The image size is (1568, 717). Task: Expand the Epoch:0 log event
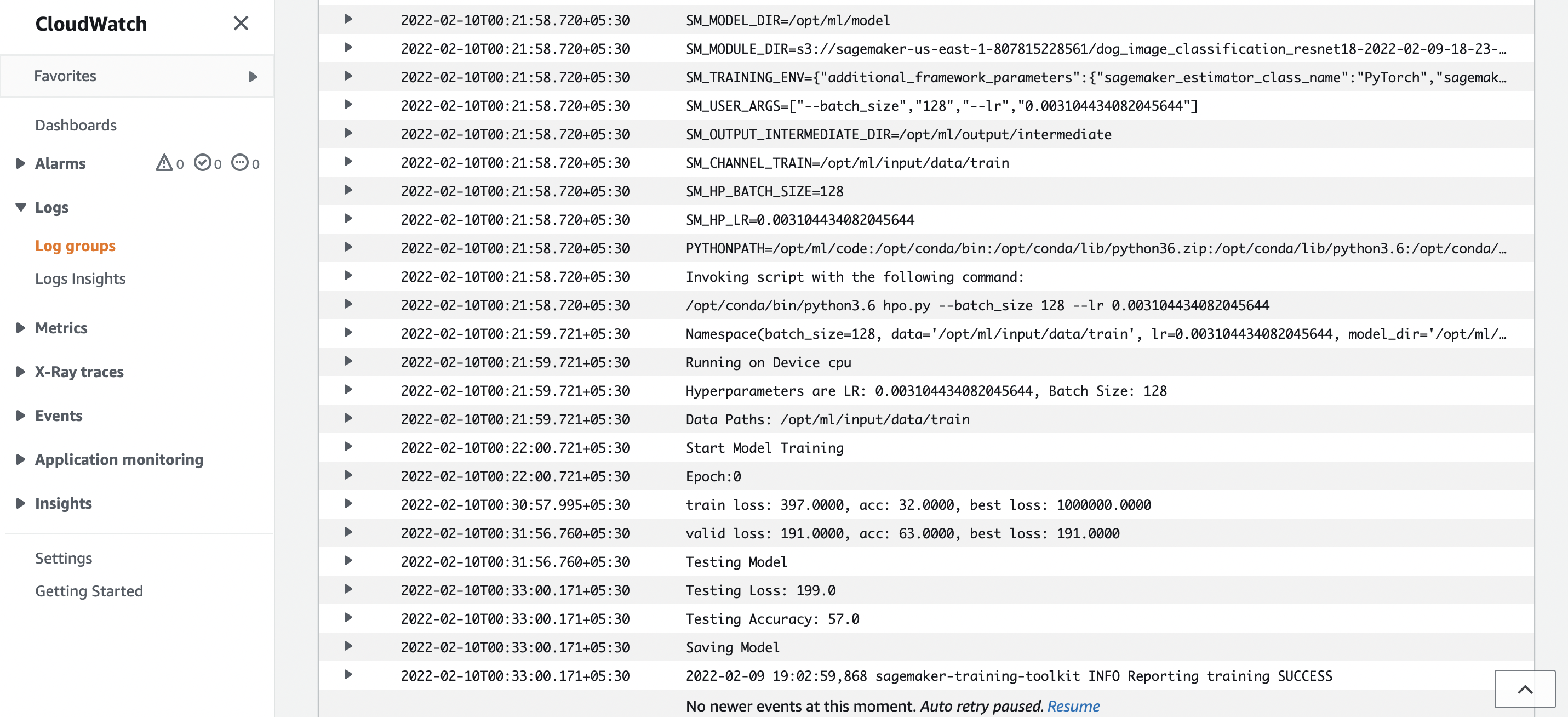click(x=348, y=476)
